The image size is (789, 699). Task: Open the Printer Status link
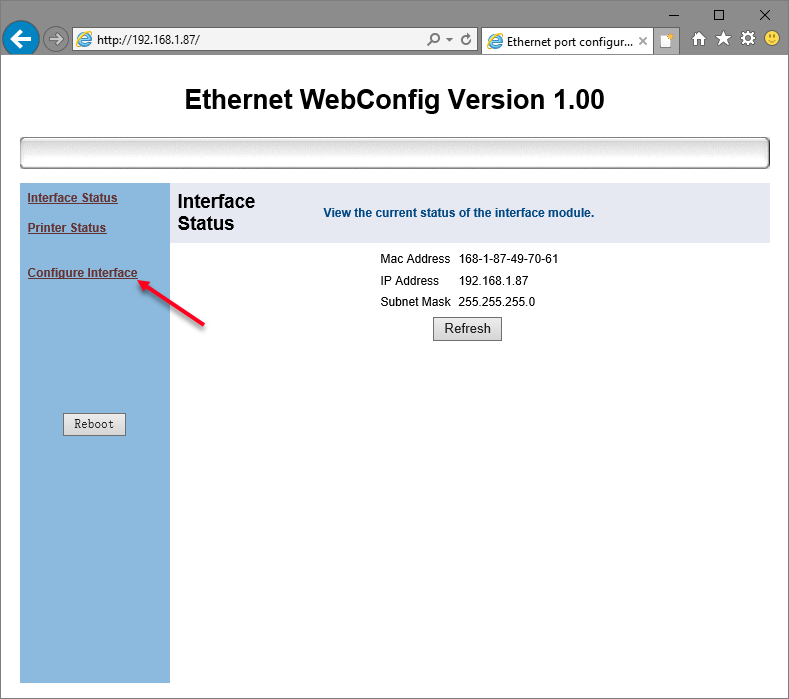tap(66, 228)
